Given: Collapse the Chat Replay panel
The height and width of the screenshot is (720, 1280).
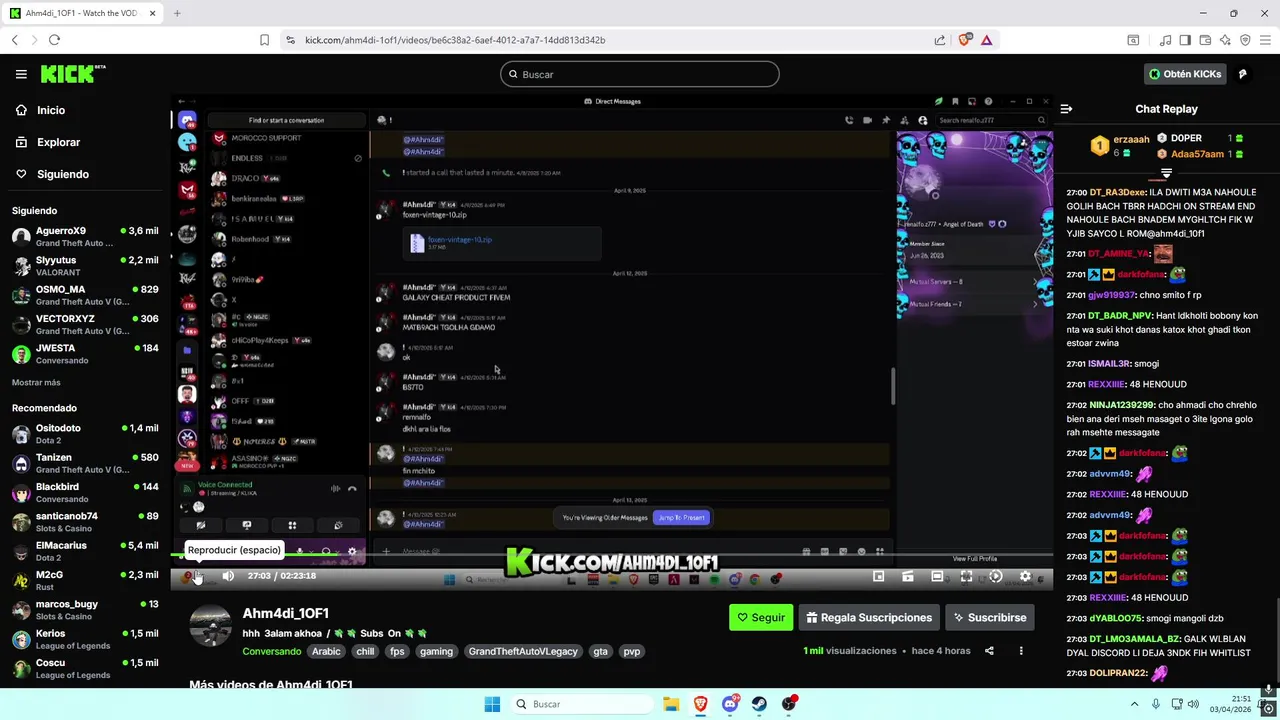Looking at the screenshot, I should coord(1066,109).
